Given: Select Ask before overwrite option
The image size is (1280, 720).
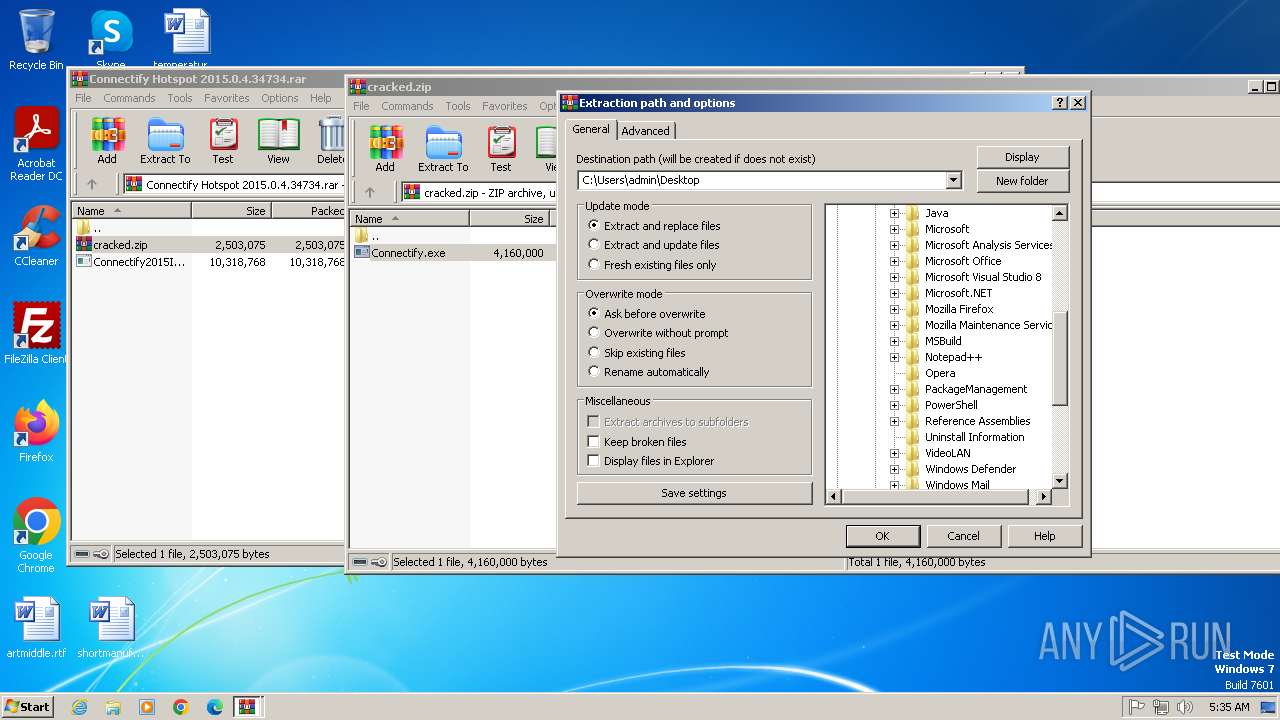Looking at the screenshot, I should point(647,314).
